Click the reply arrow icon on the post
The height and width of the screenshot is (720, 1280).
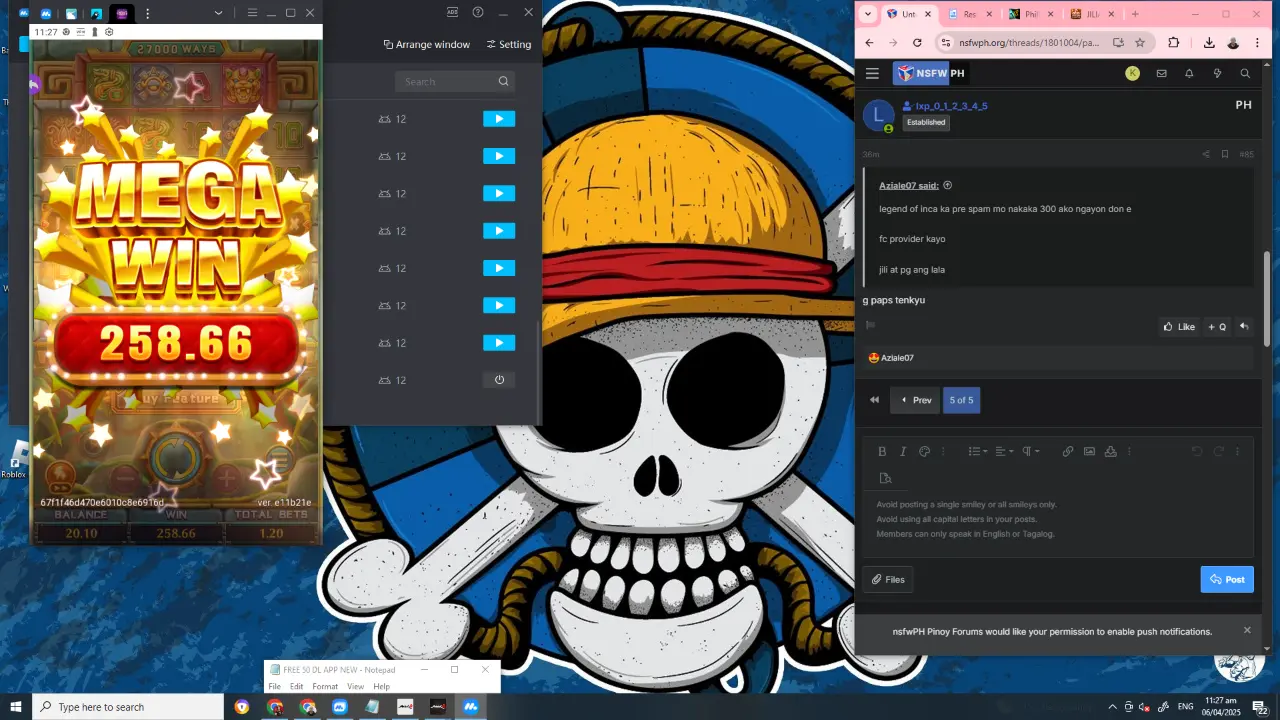pyautogui.click(x=1244, y=327)
